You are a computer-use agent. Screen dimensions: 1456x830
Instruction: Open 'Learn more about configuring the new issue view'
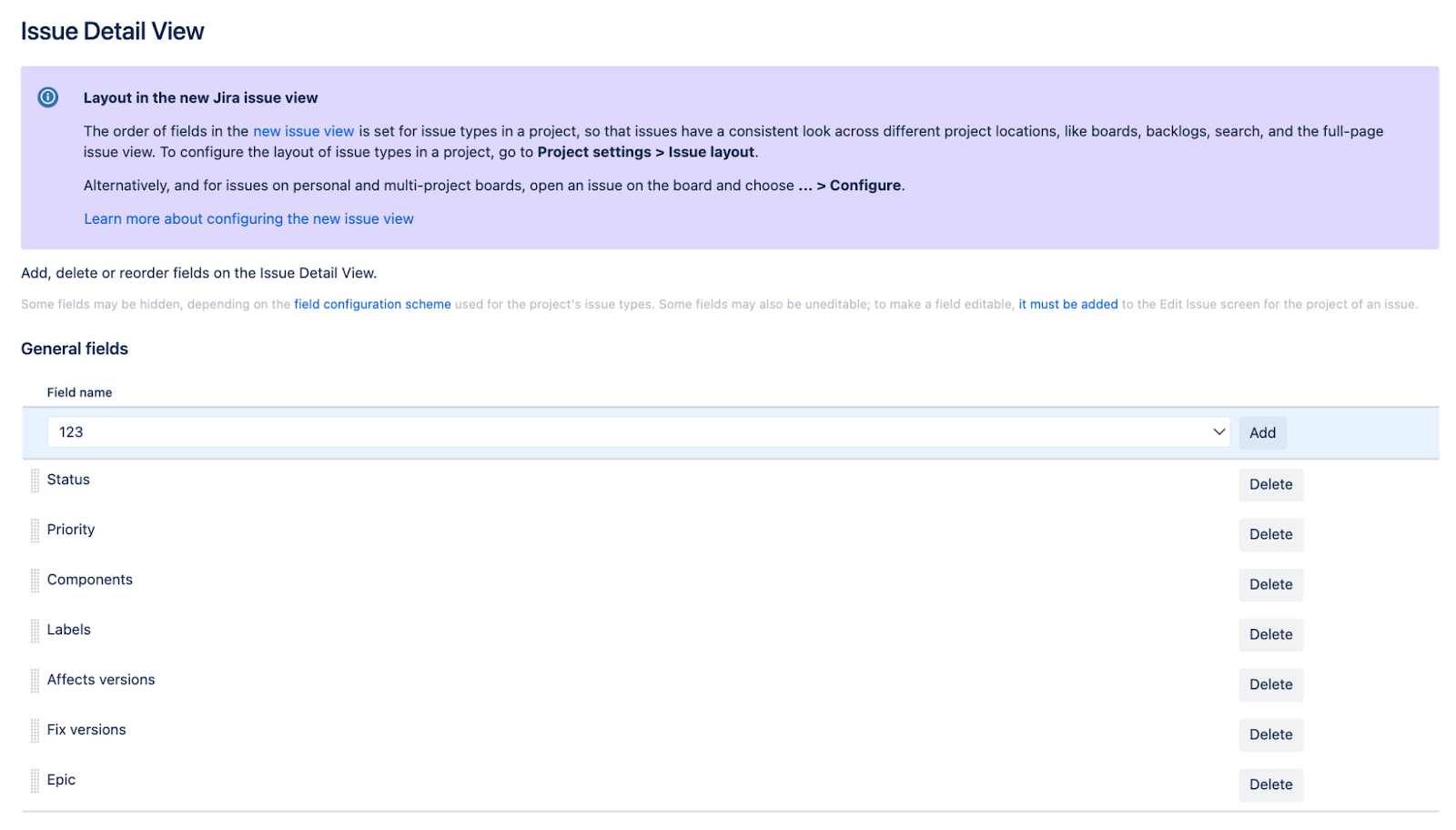tap(248, 218)
